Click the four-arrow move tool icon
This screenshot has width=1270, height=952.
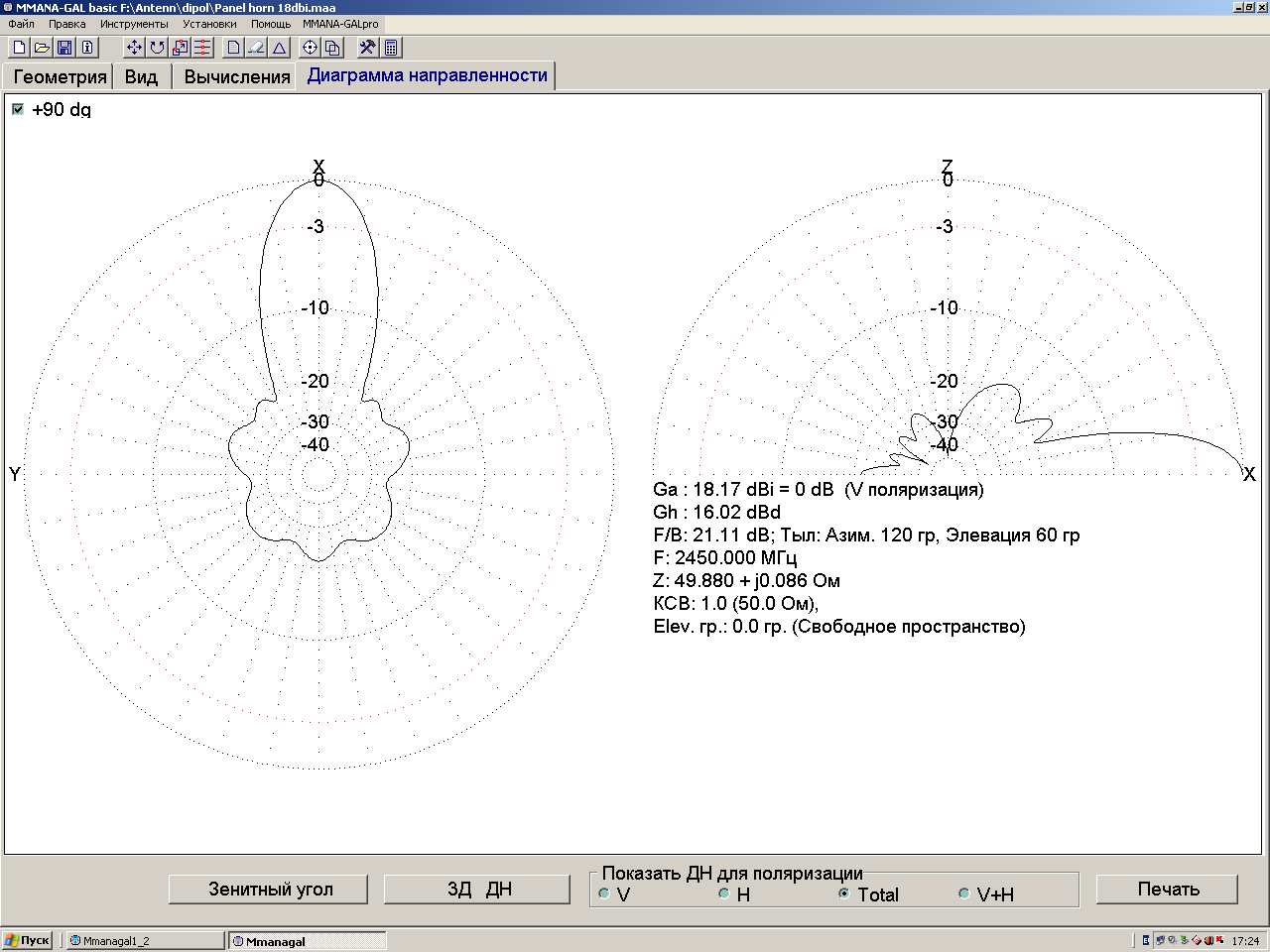[x=135, y=48]
